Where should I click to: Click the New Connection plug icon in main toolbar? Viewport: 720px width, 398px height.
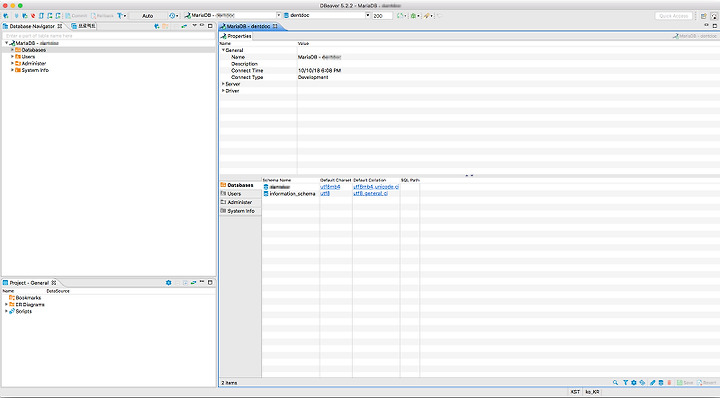6,16
